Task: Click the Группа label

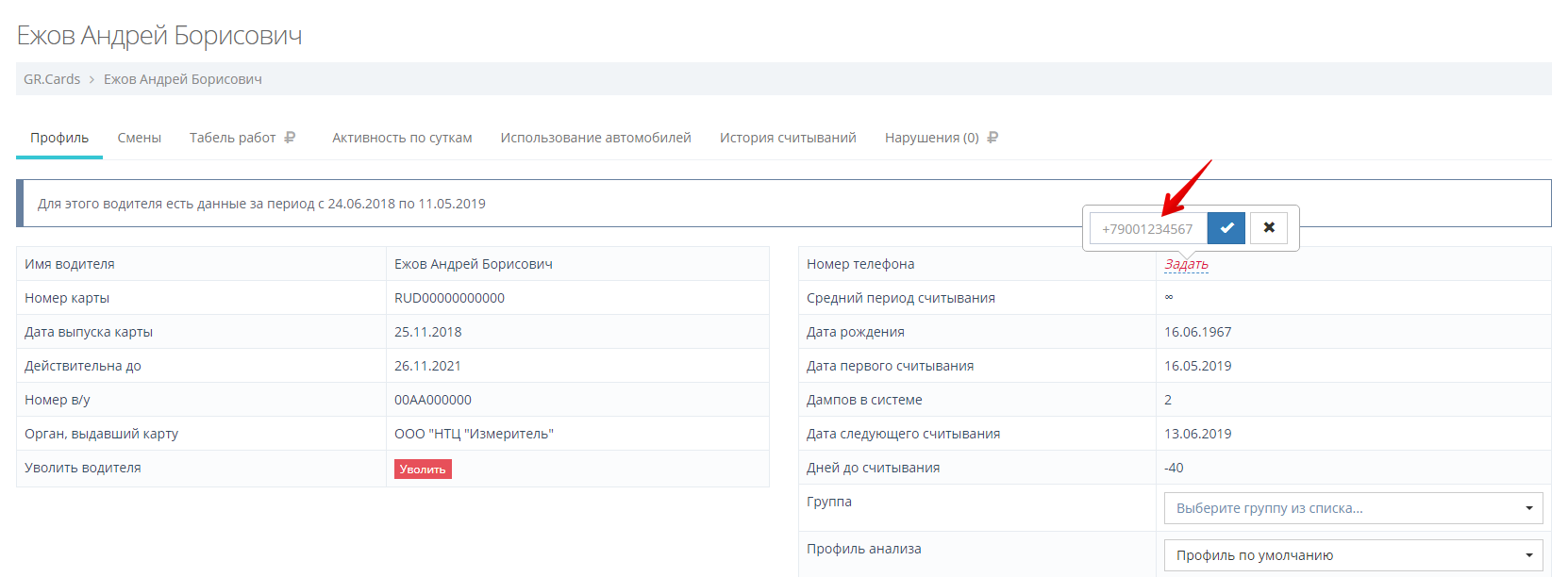Action: point(829,502)
